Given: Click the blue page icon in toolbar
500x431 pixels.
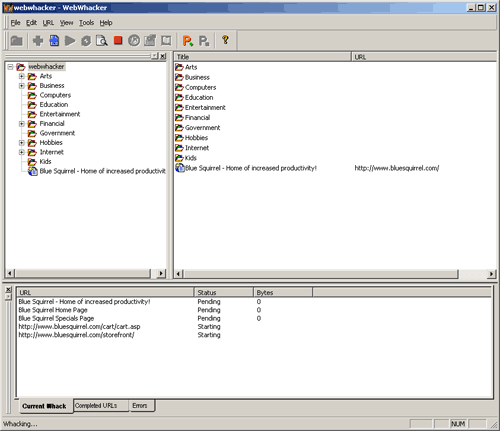Looking at the screenshot, I should point(54,41).
